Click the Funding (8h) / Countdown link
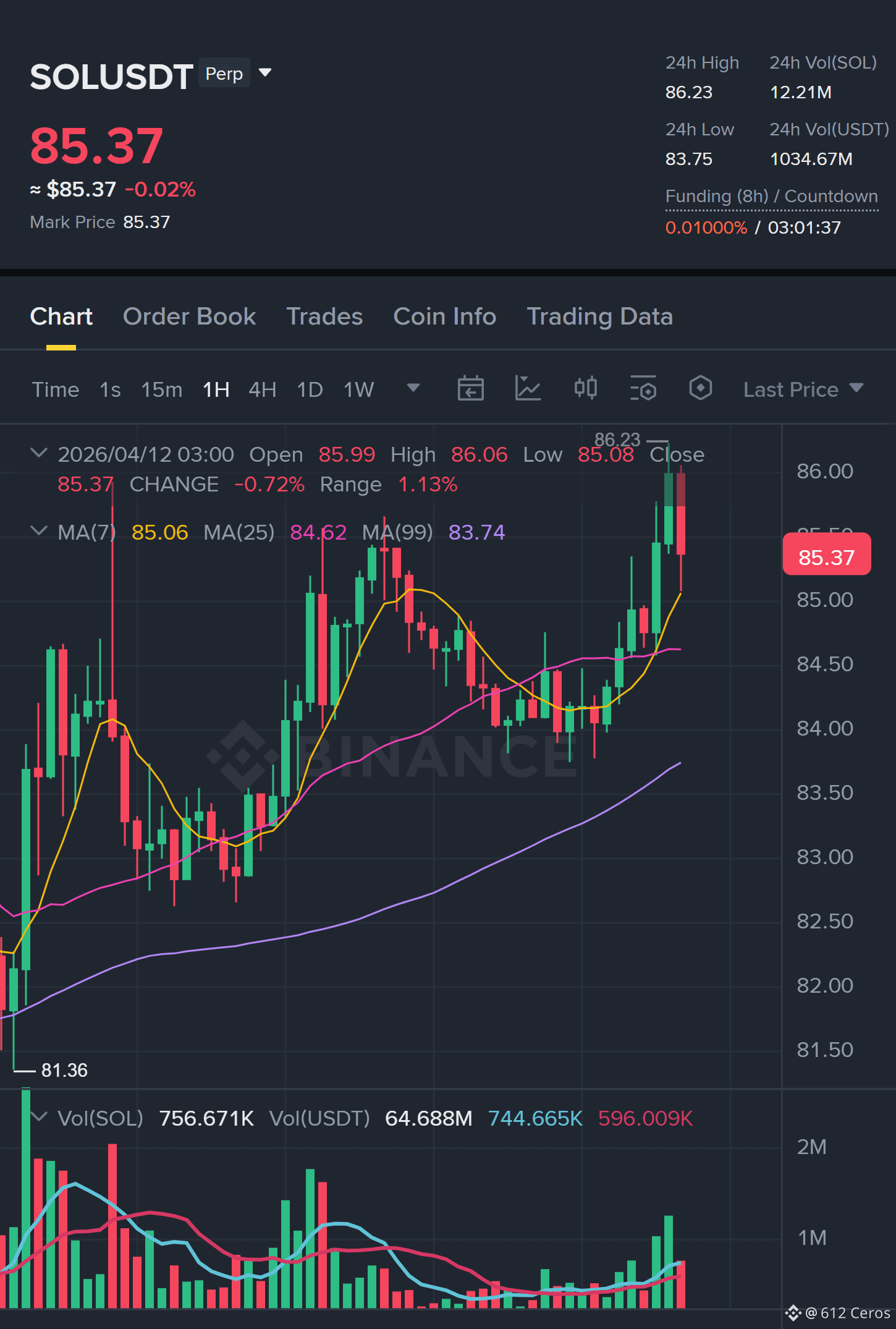 coord(771,197)
